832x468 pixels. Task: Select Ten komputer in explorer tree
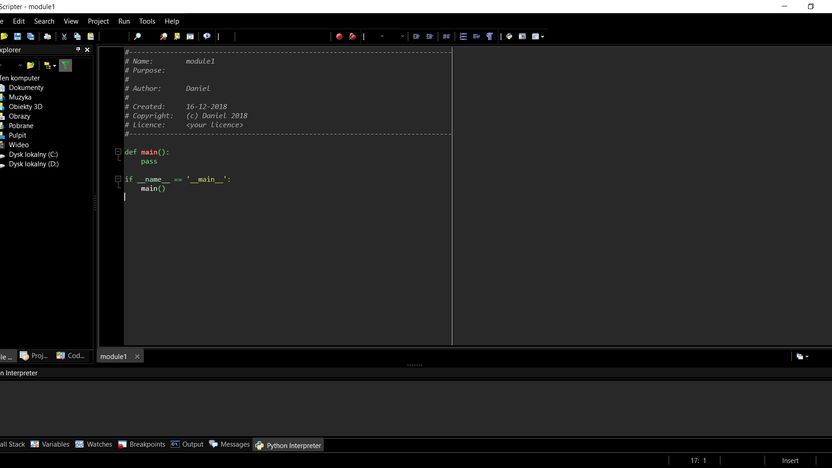(x=20, y=78)
